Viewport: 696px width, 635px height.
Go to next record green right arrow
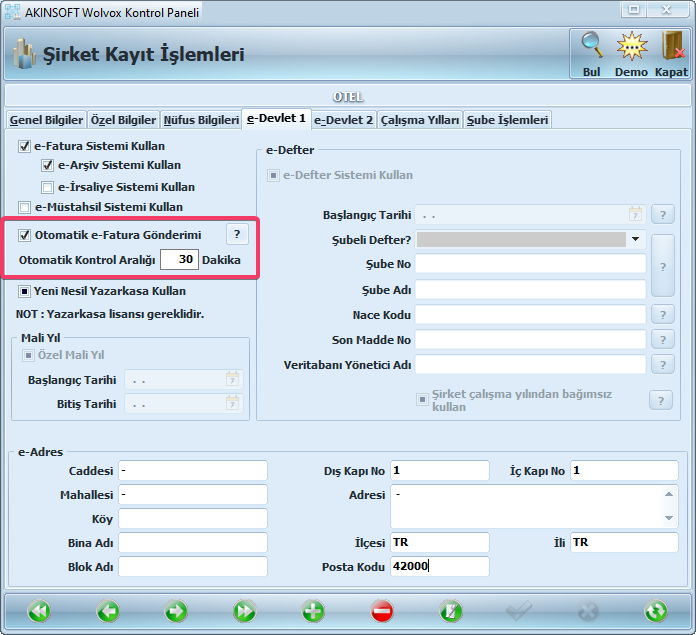[176, 611]
